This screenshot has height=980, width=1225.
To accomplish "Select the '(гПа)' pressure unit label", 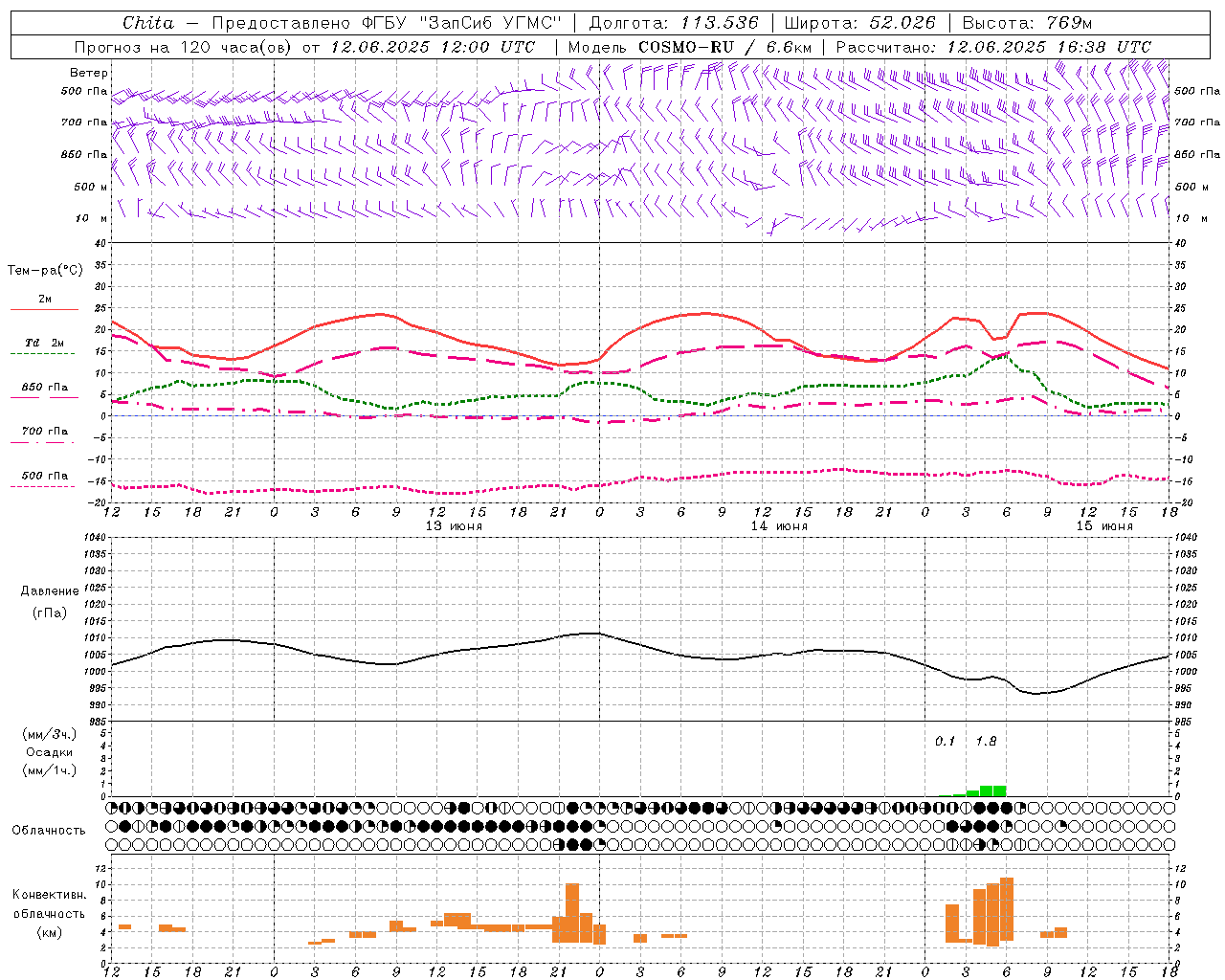I will coord(50,613).
